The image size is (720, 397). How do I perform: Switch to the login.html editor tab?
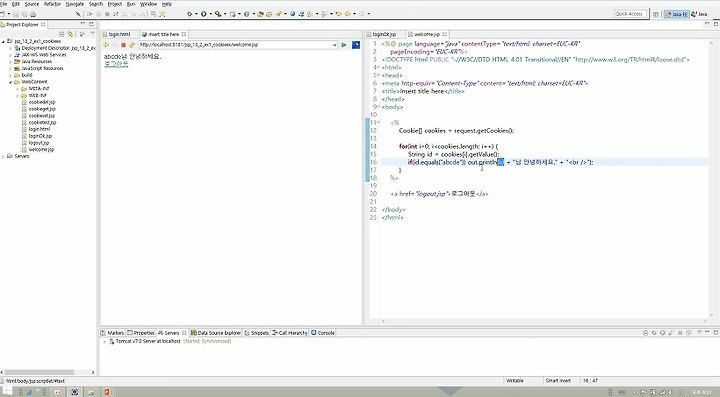[119, 34]
